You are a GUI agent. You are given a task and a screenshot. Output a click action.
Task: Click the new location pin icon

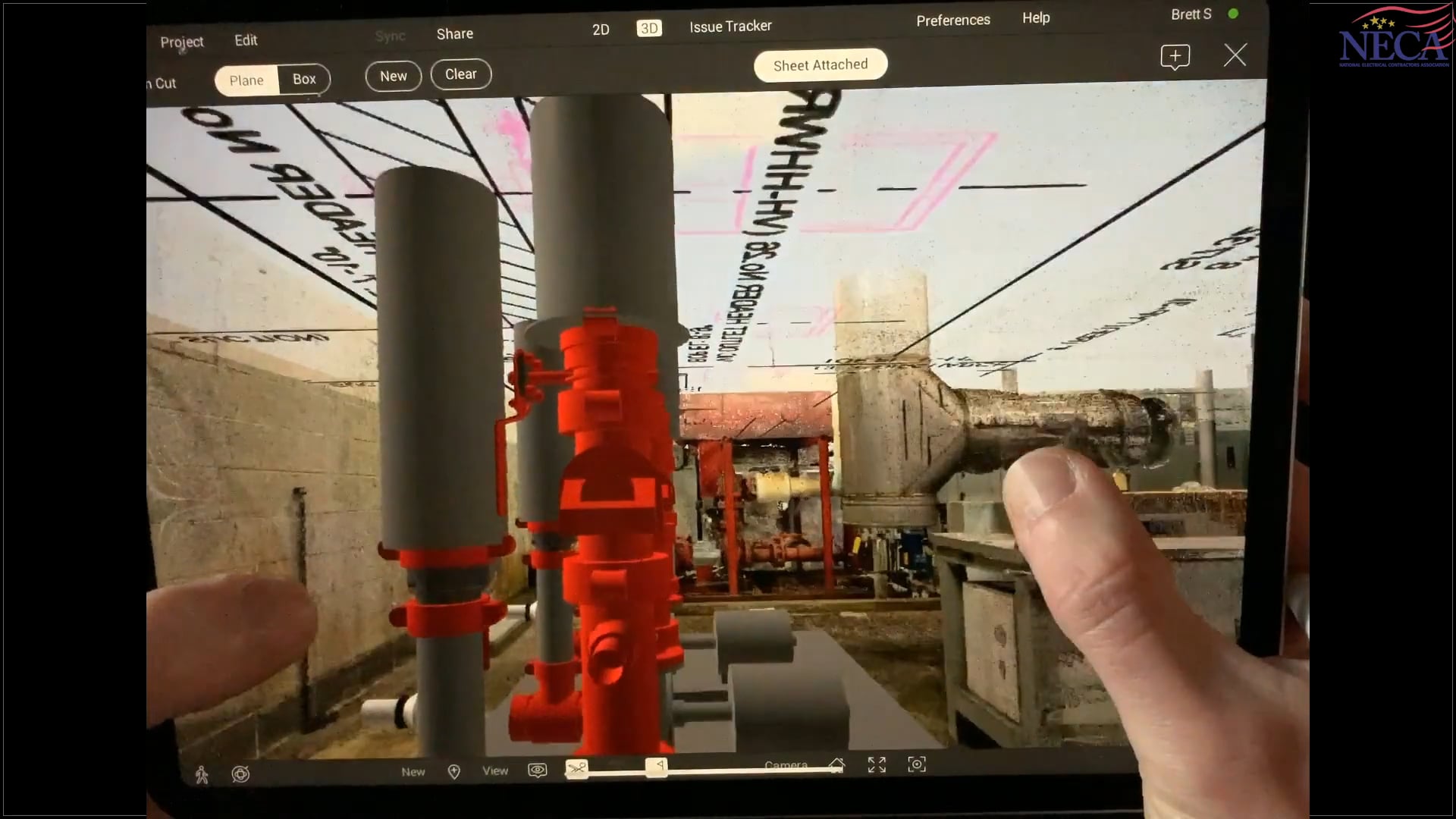[454, 771]
